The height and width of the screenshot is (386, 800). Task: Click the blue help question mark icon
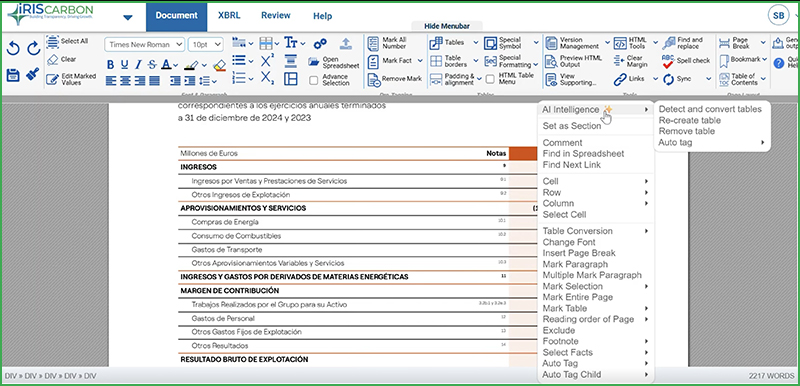779,63
